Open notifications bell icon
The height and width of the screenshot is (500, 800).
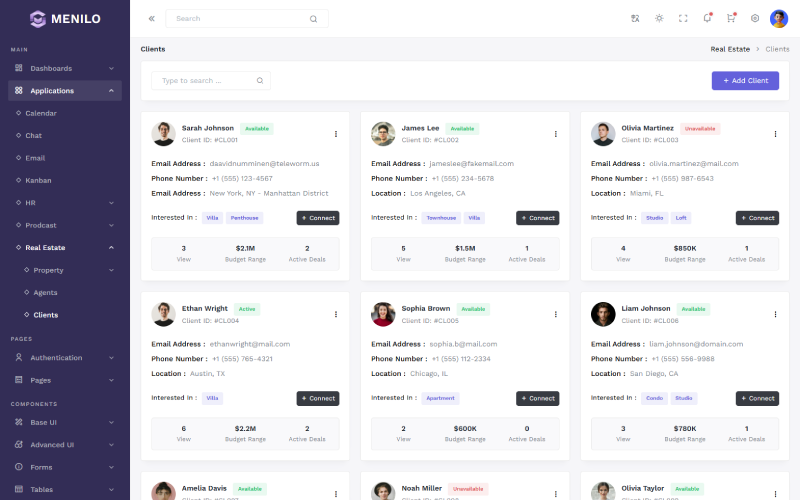click(707, 18)
